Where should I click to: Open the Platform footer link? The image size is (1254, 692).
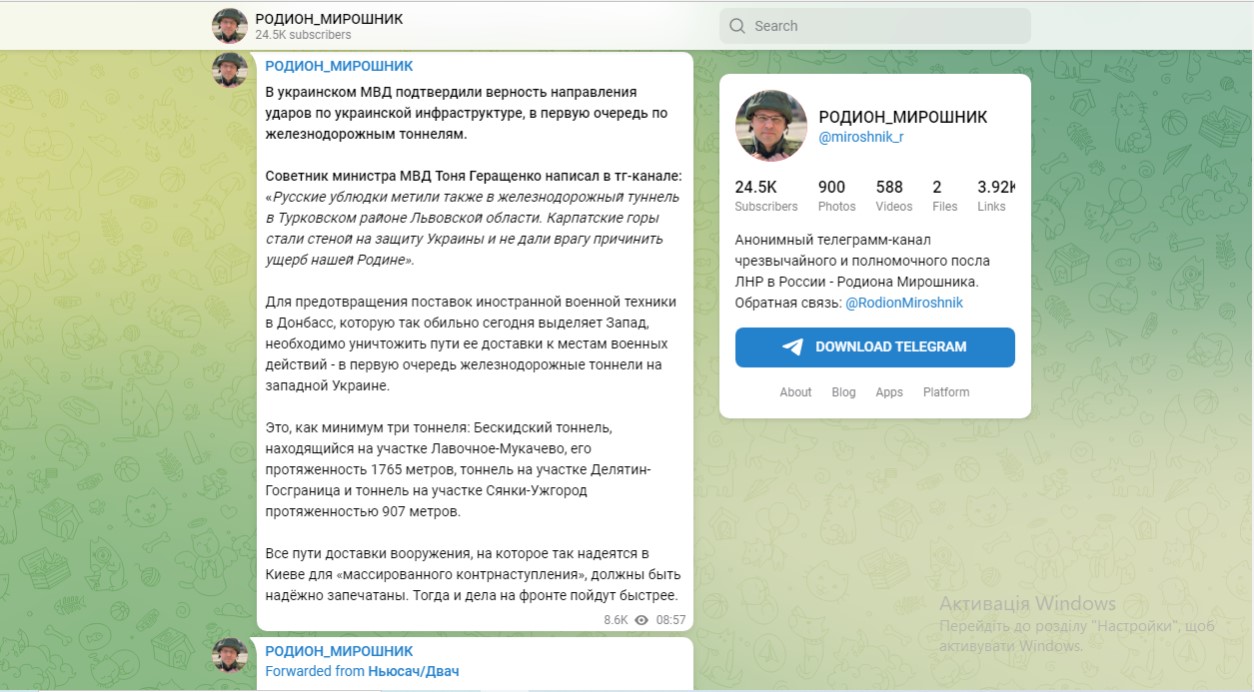[x=946, y=392]
